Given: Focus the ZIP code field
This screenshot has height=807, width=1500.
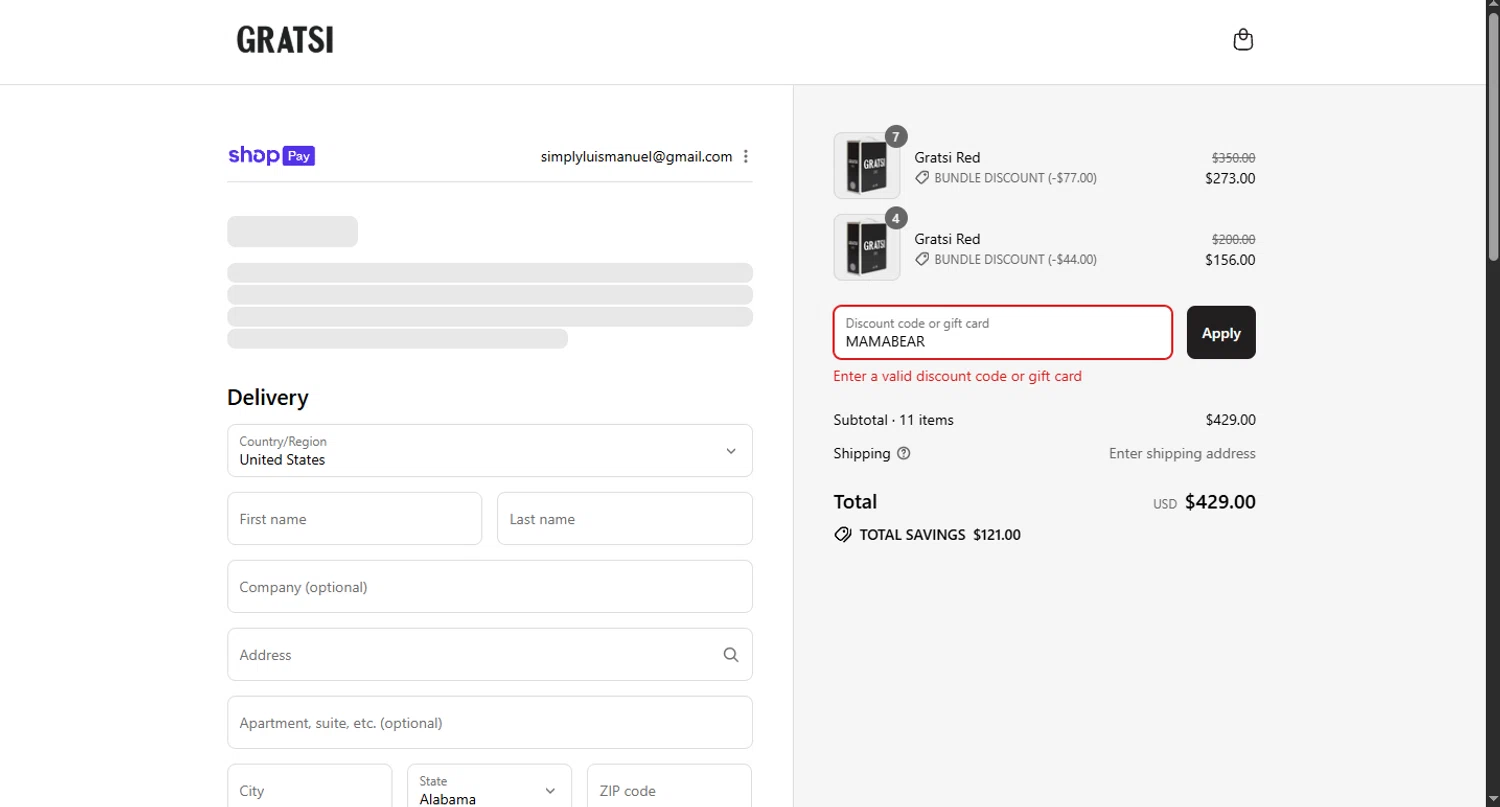Looking at the screenshot, I should (x=670, y=790).
